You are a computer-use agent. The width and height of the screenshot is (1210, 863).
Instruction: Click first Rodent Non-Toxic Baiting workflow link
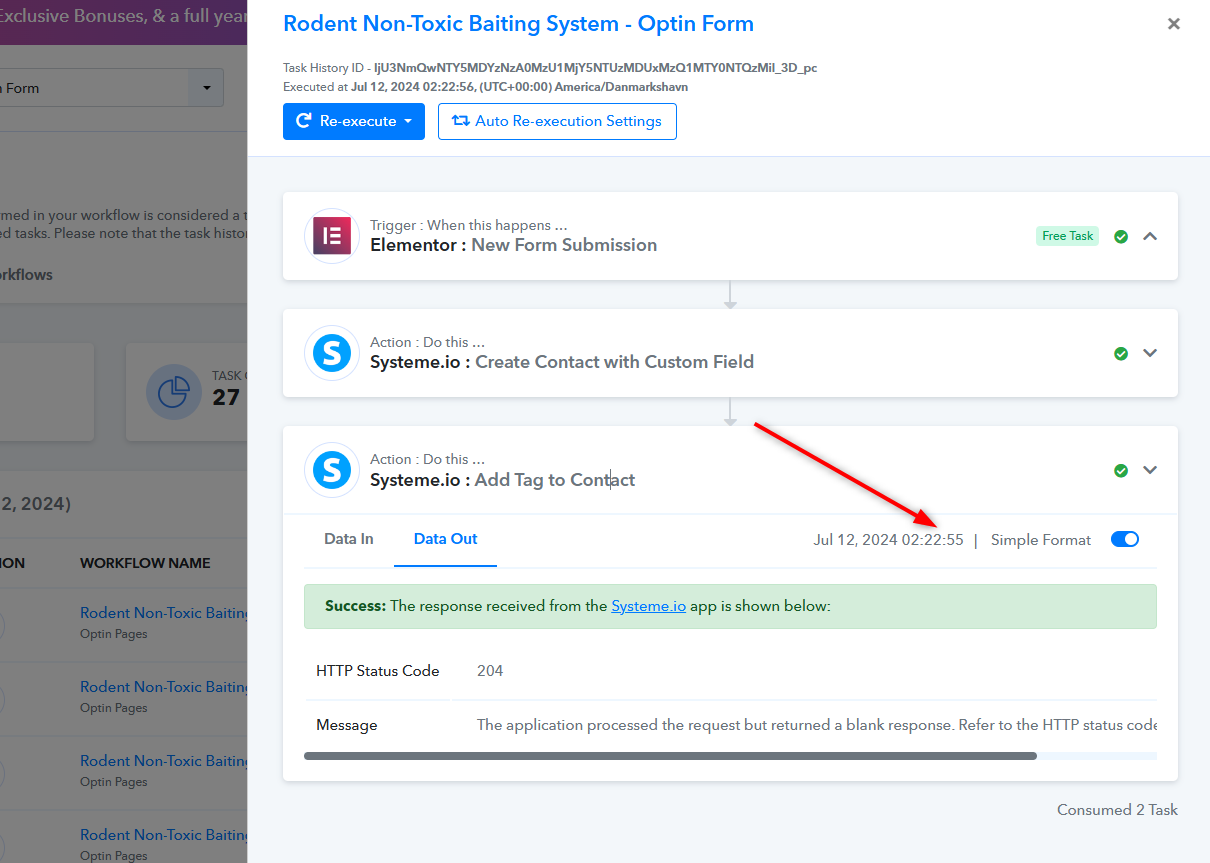point(164,613)
